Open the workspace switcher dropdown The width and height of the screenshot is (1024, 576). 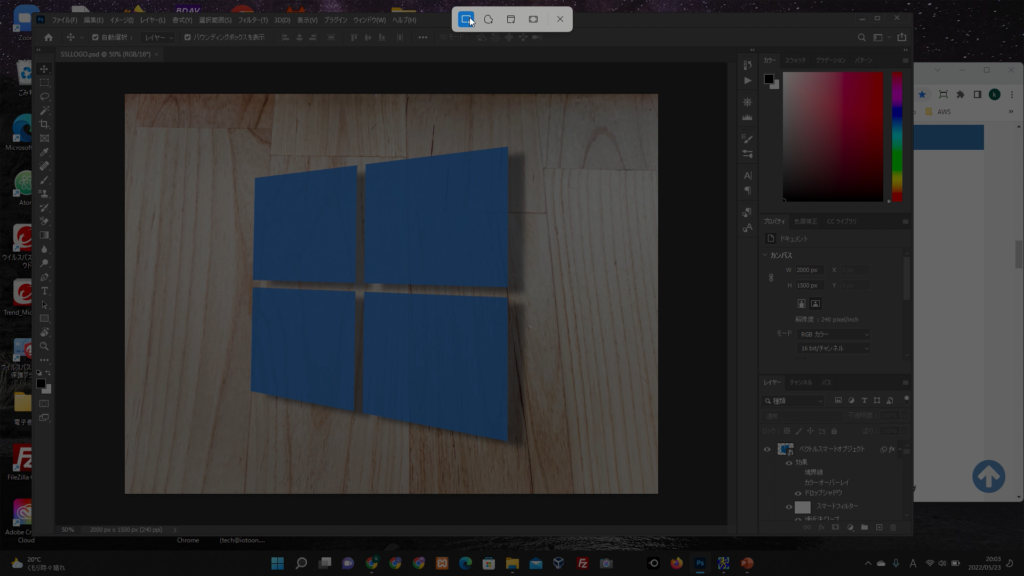click(880, 38)
